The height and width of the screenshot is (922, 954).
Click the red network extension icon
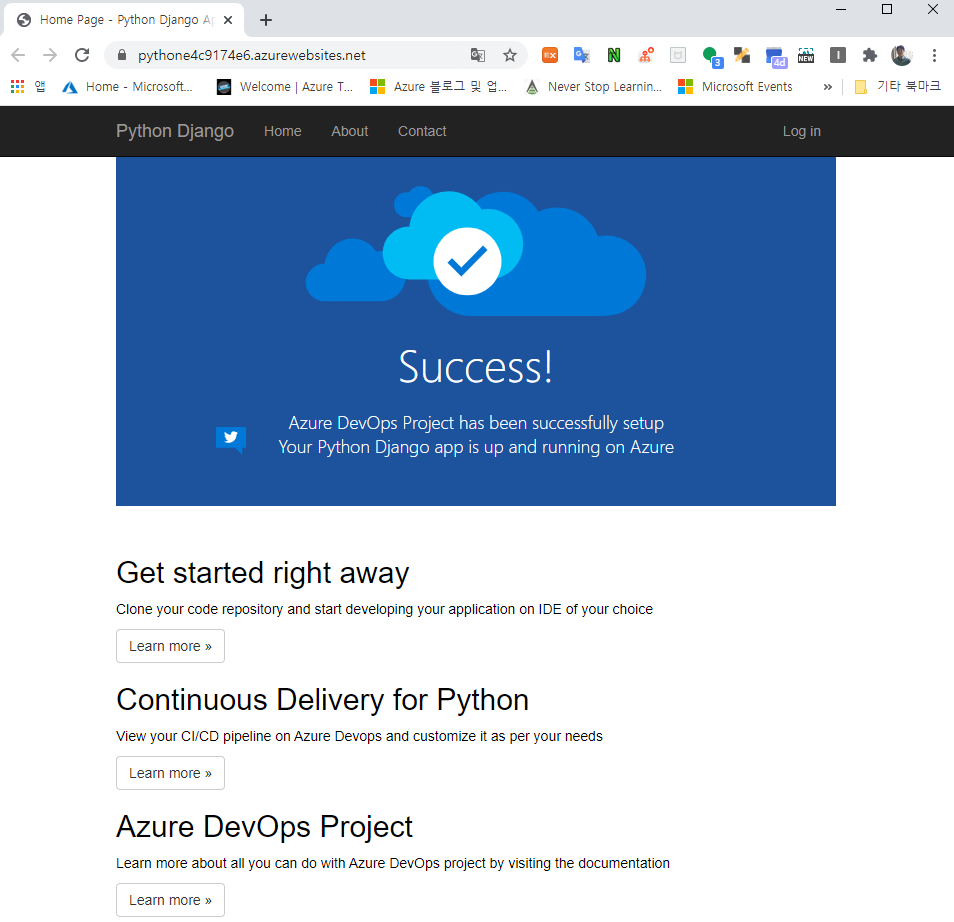(646, 55)
